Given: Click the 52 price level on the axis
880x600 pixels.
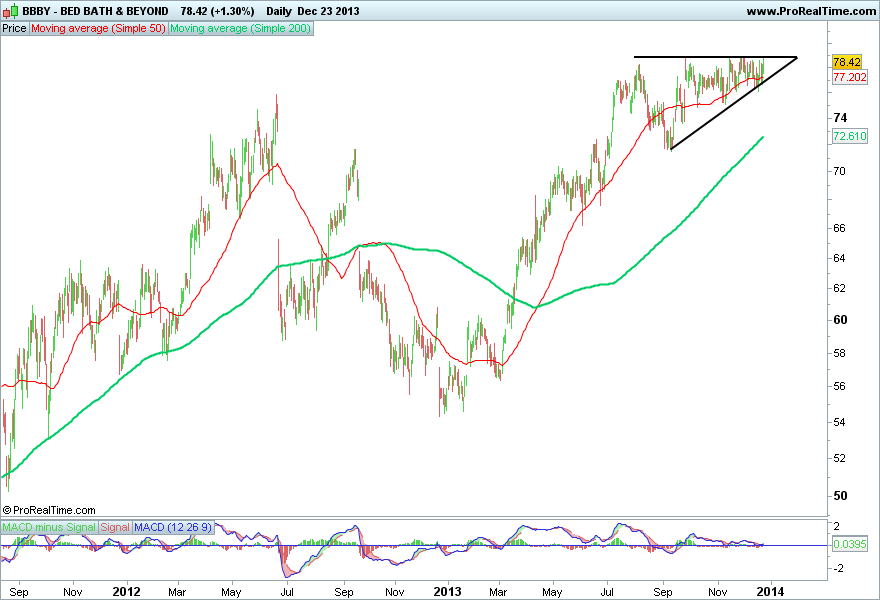Looking at the screenshot, I should [840, 458].
